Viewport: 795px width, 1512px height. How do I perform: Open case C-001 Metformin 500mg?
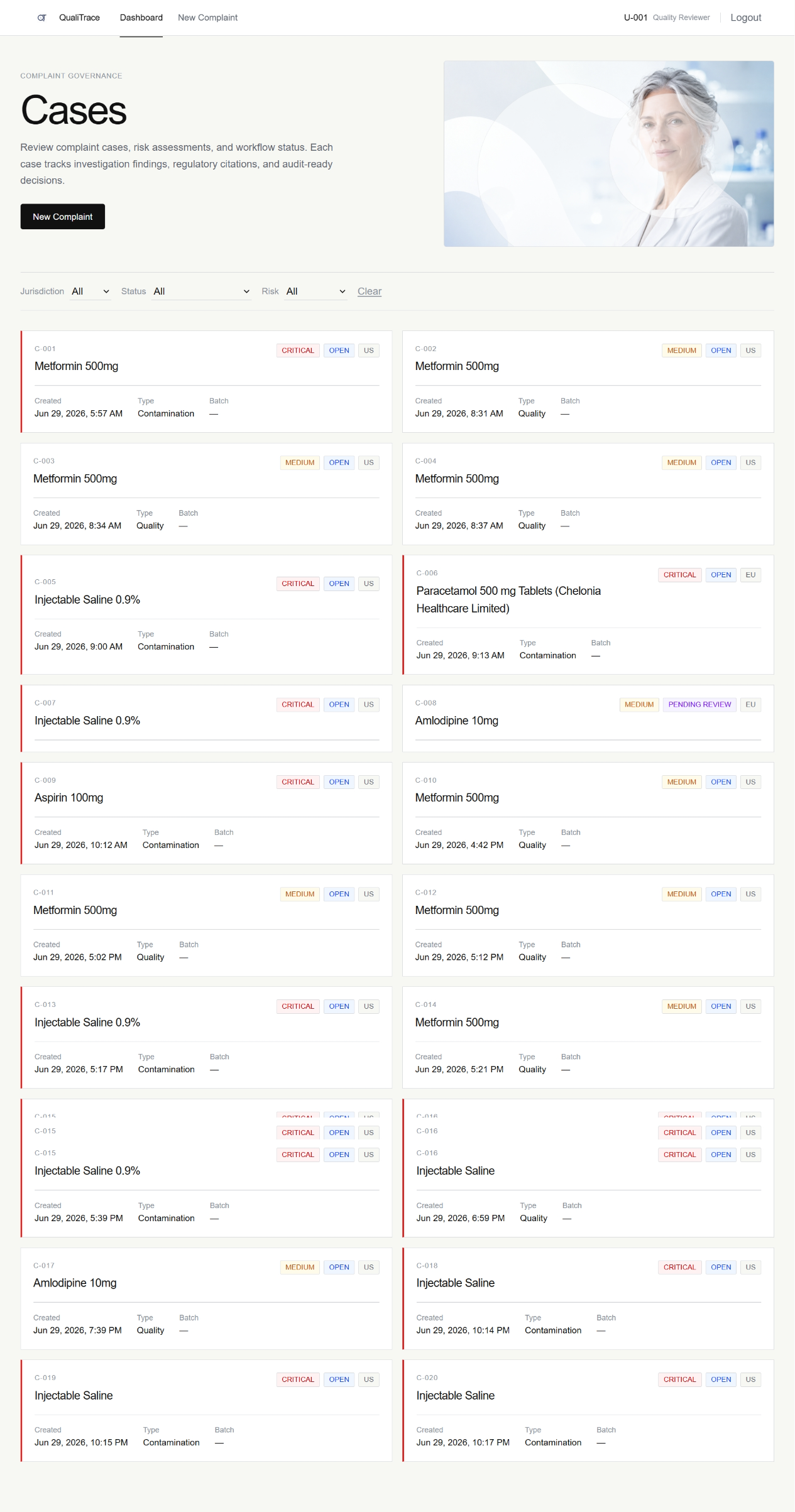pos(206,381)
